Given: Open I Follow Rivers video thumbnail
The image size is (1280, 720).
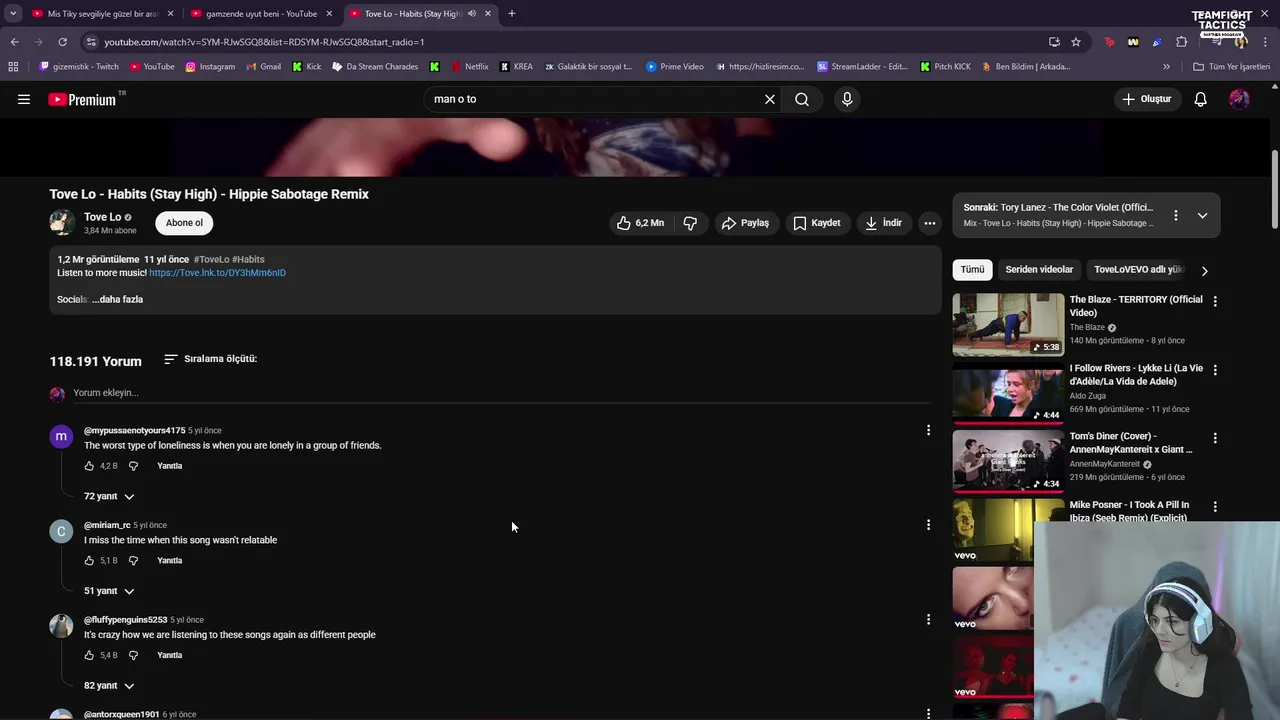Looking at the screenshot, I should (1008, 393).
